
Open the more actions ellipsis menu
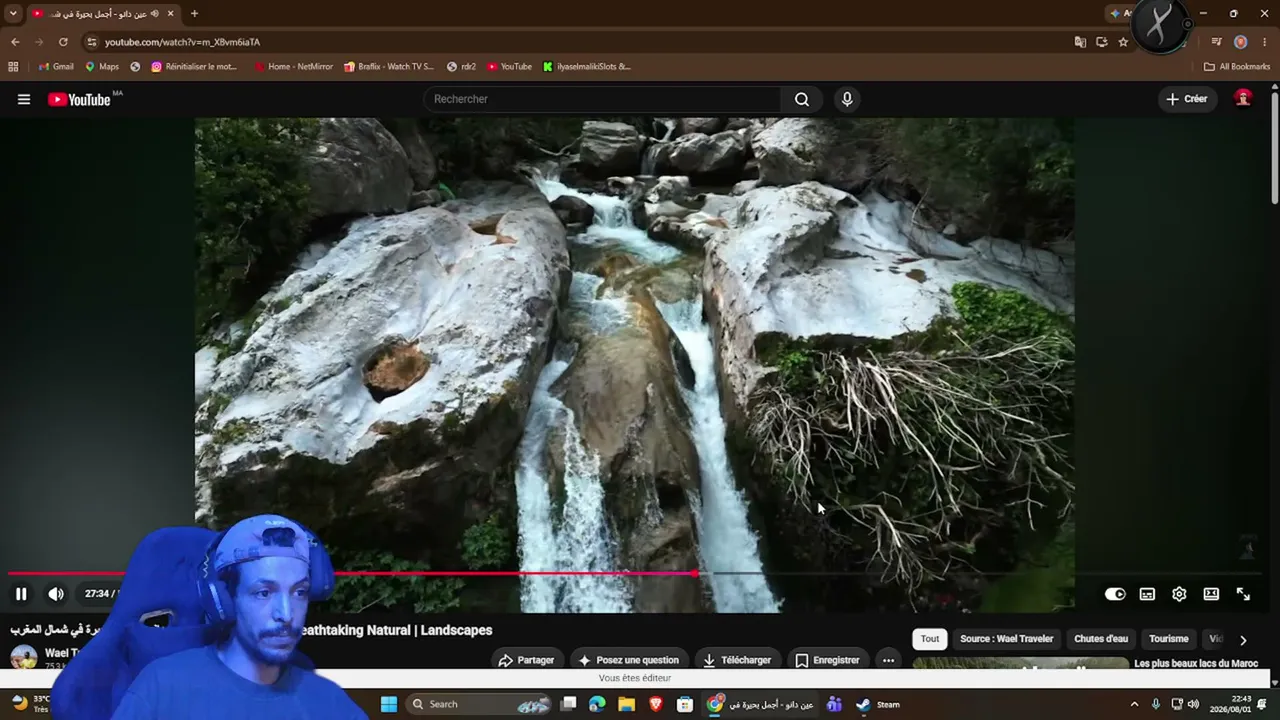(888, 660)
